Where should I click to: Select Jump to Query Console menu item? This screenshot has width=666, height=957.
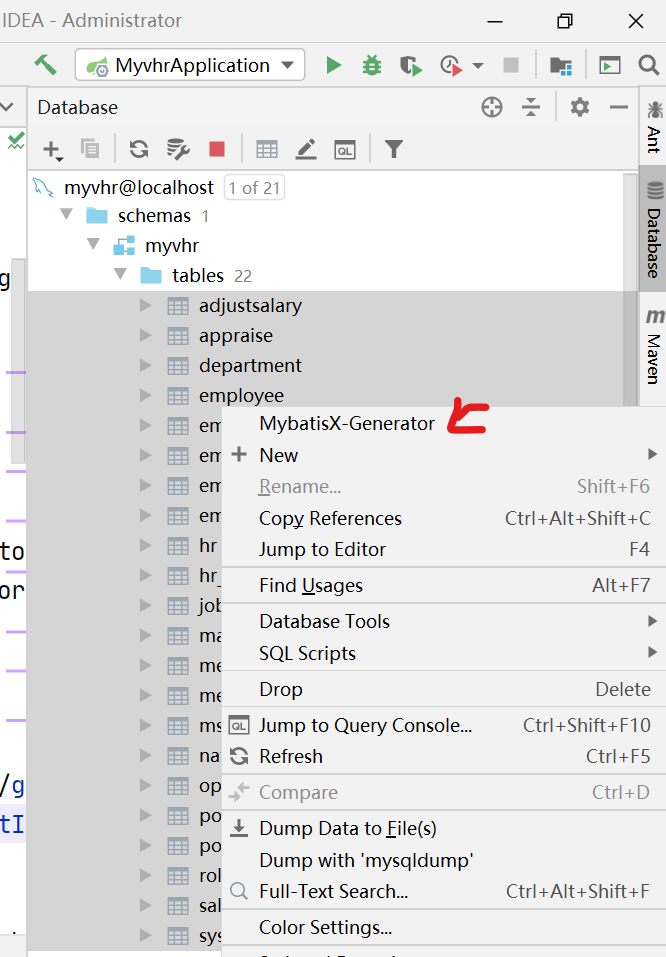(x=444, y=725)
